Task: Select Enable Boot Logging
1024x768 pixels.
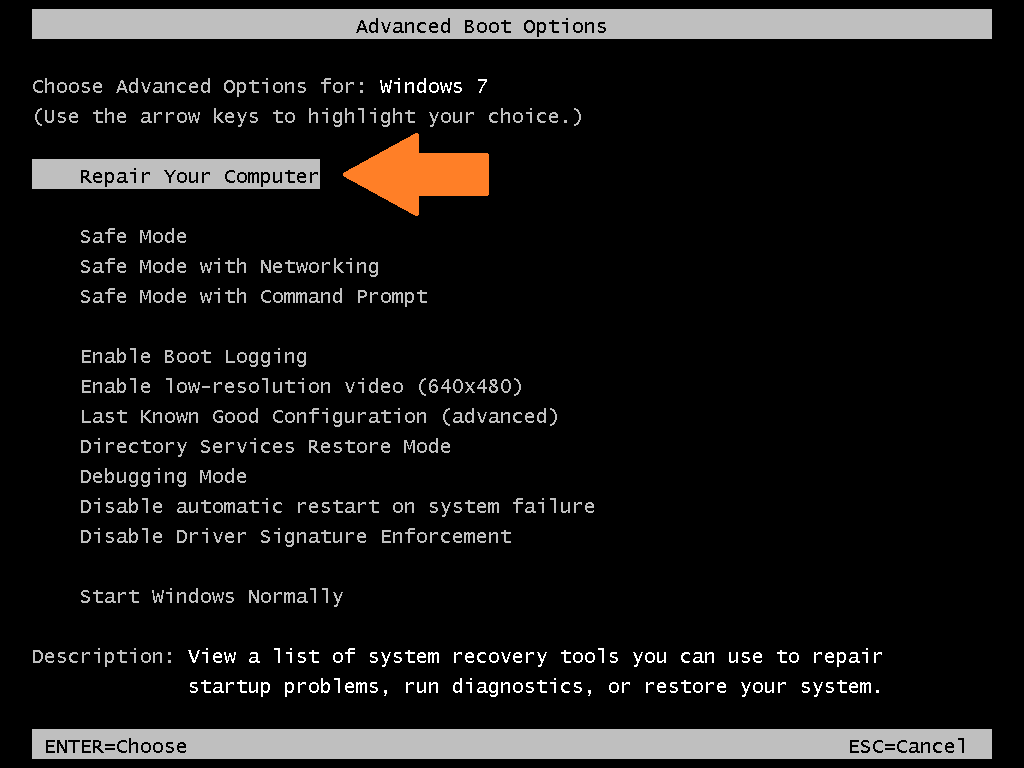Action: point(193,356)
